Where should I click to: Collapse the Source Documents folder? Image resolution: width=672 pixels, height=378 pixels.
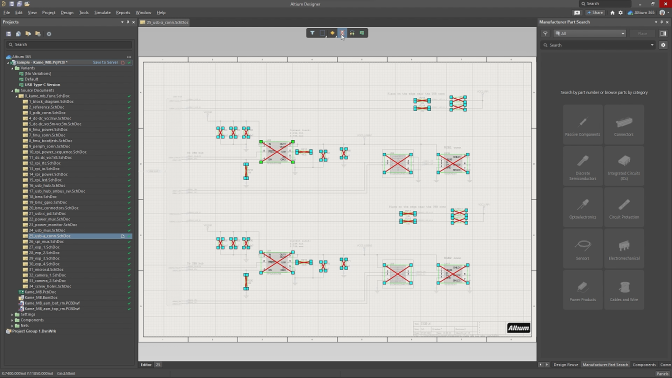pyautogui.click(x=12, y=90)
